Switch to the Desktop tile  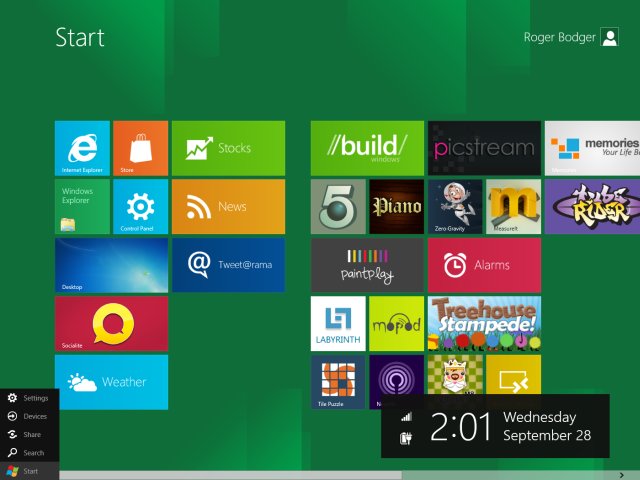(x=111, y=265)
